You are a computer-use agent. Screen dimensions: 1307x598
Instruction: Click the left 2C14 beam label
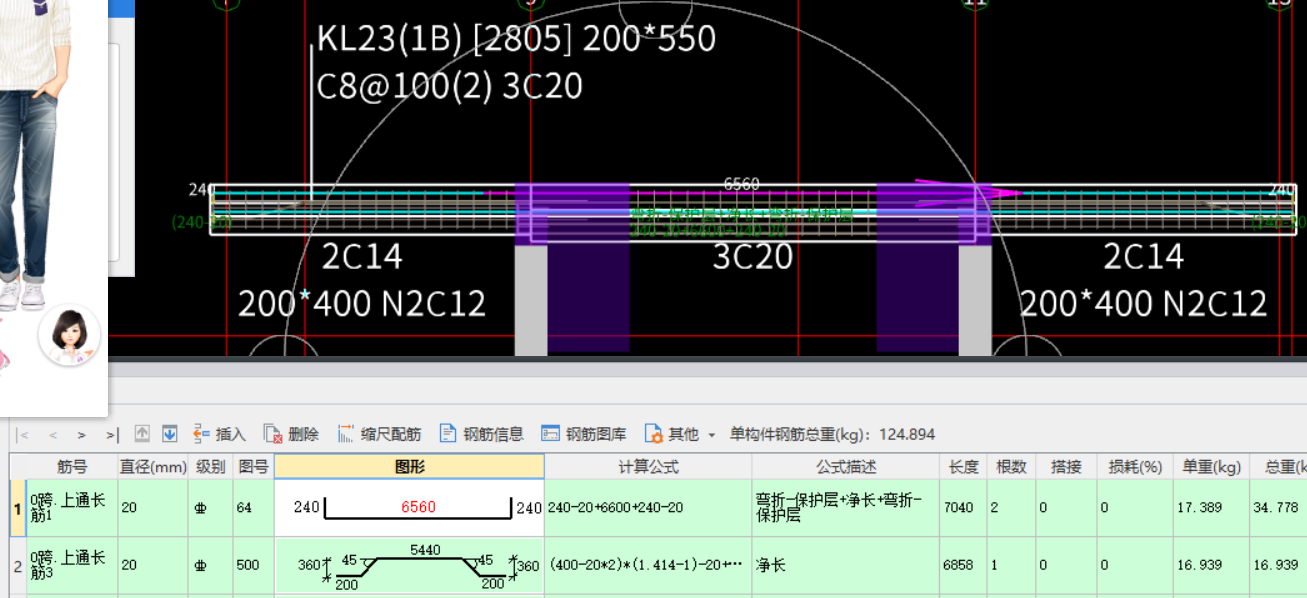(x=362, y=257)
